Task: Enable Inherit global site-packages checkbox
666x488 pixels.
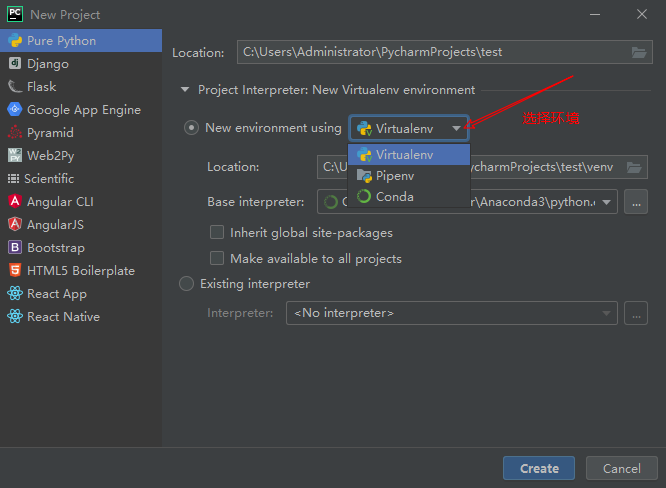Action: [217, 232]
